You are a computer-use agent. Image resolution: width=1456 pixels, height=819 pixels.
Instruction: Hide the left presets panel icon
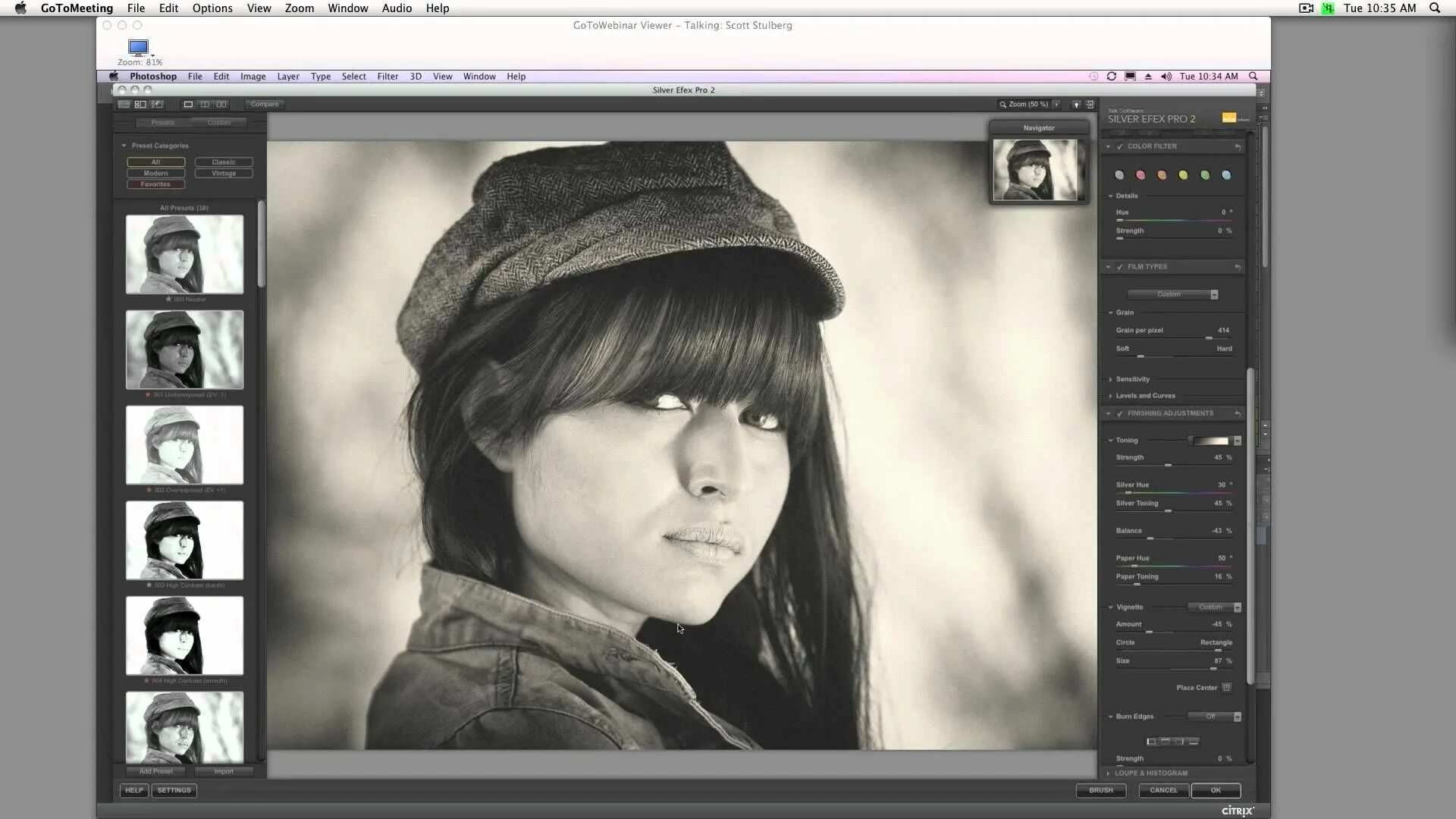[x=124, y=104]
